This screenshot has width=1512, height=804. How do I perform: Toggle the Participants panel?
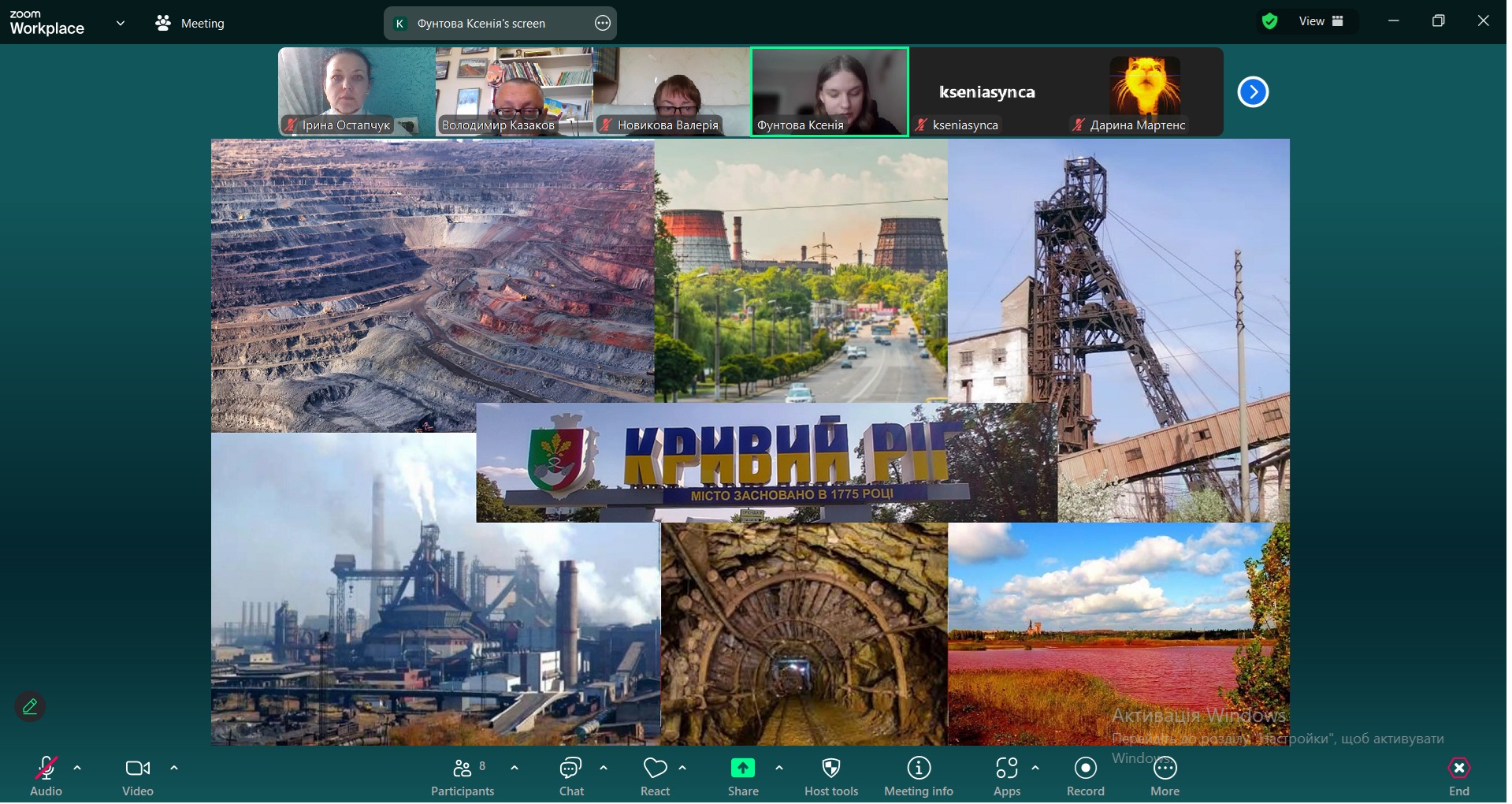pos(463,776)
